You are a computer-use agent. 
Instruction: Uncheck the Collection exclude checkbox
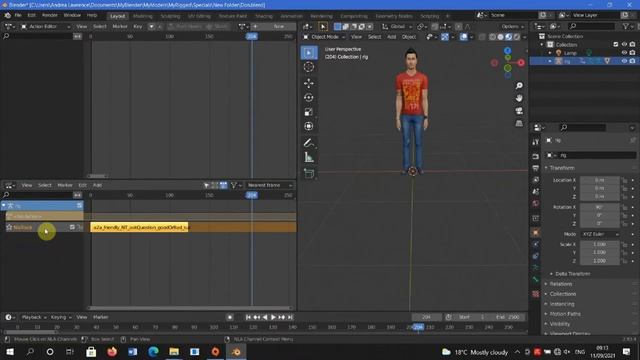pyautogui.click(x=616, y=44)
